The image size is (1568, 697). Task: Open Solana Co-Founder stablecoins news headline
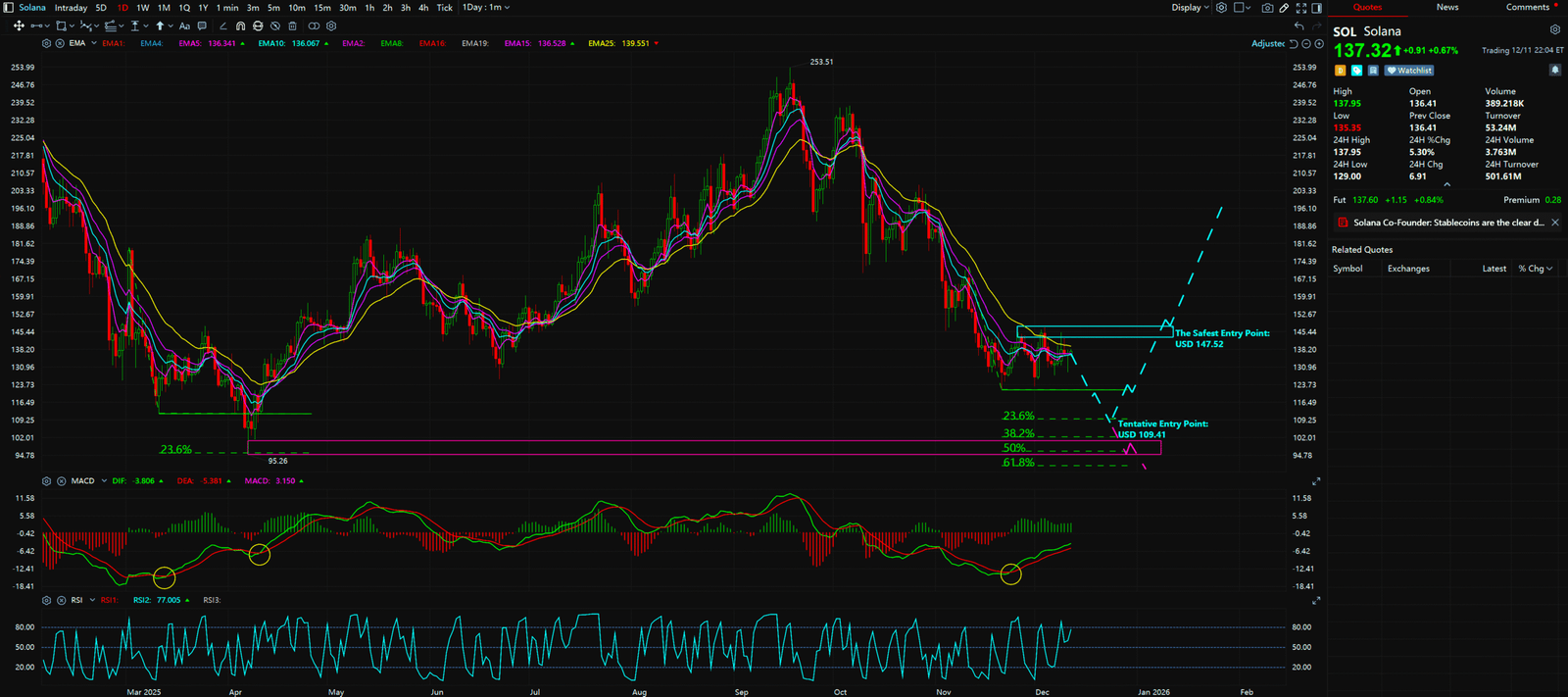pyautogui.click(x=1447, y=223)
